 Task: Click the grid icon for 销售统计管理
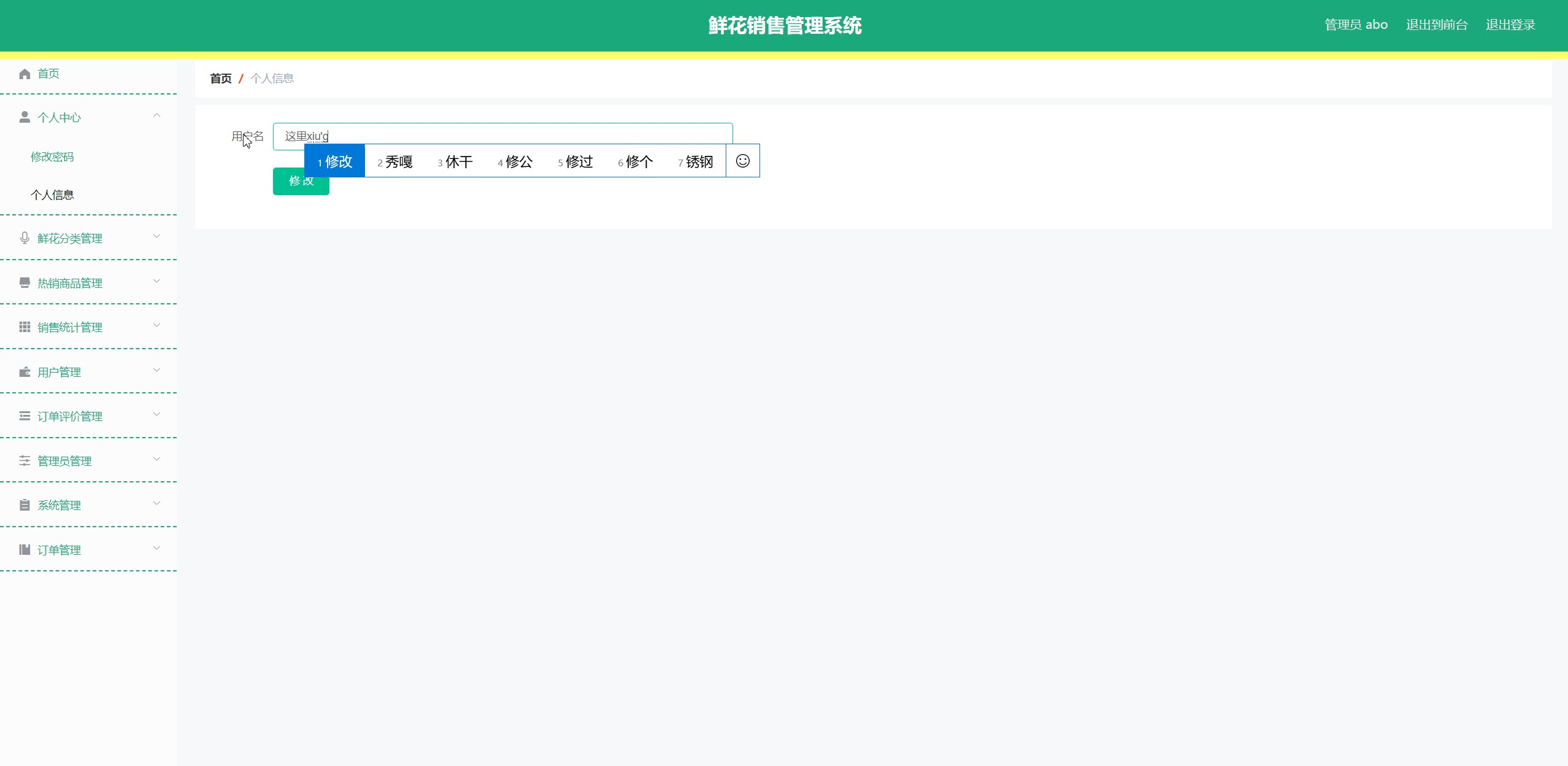tap(25, 327)
